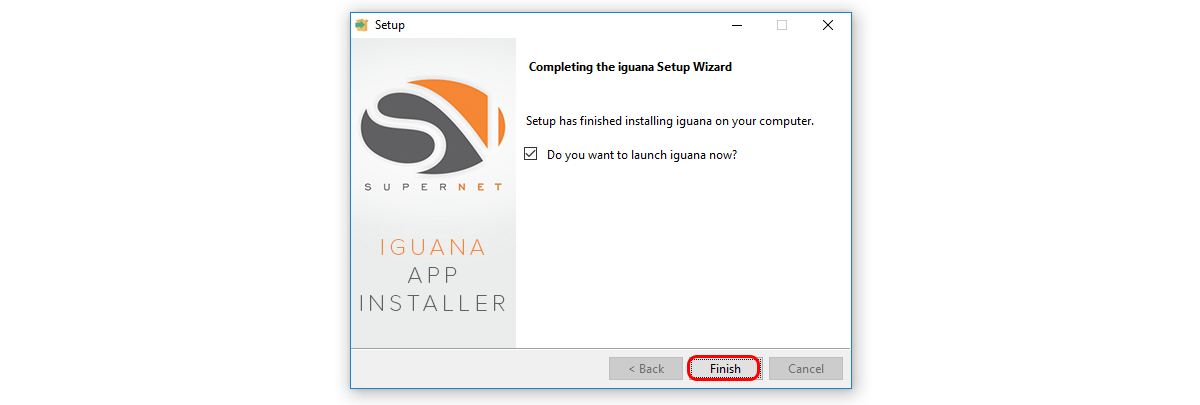Close the Setup wizard window
Image resolution: width=1200 pixels, height=405 pixels.
(828, 25)
